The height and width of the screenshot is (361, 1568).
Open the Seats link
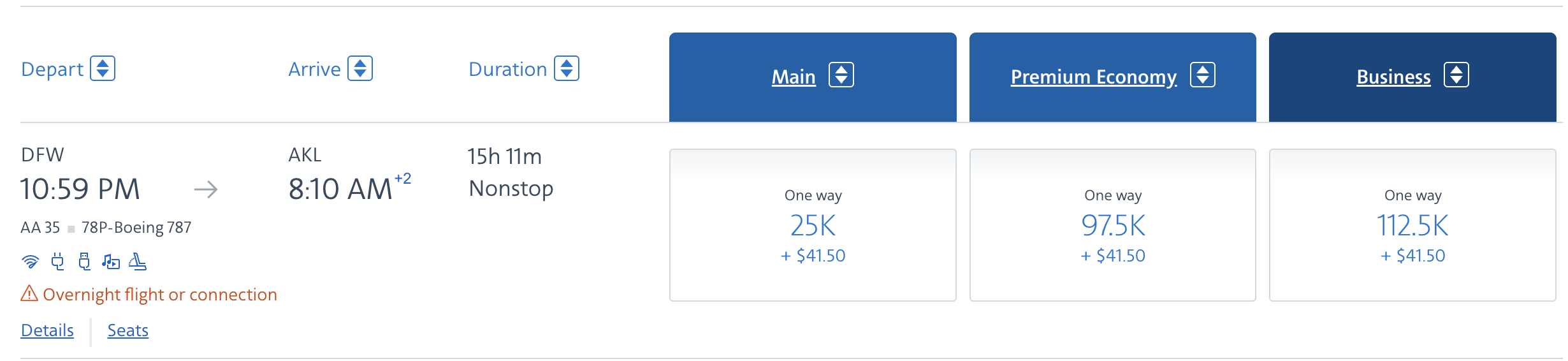click(x=127, y=330)
